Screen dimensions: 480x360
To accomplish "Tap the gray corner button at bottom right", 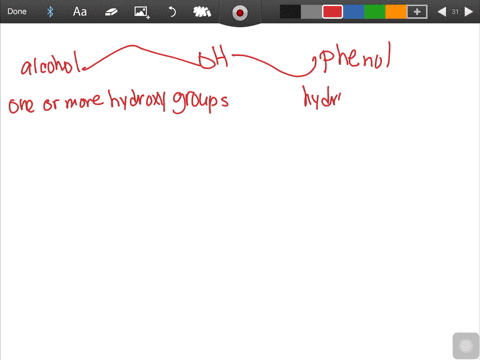I will [466, 346].
